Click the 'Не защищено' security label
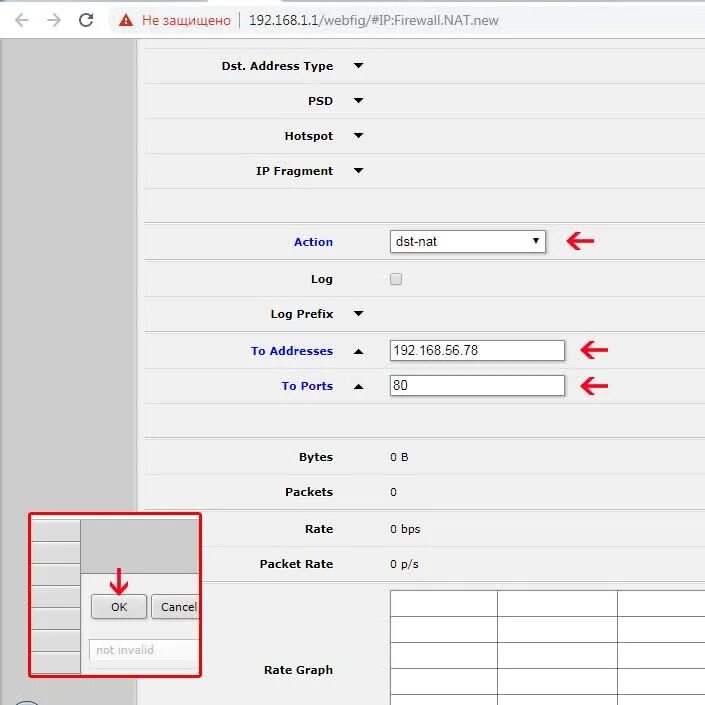Viewport: 705px width, 705px height. click(186, 20)
